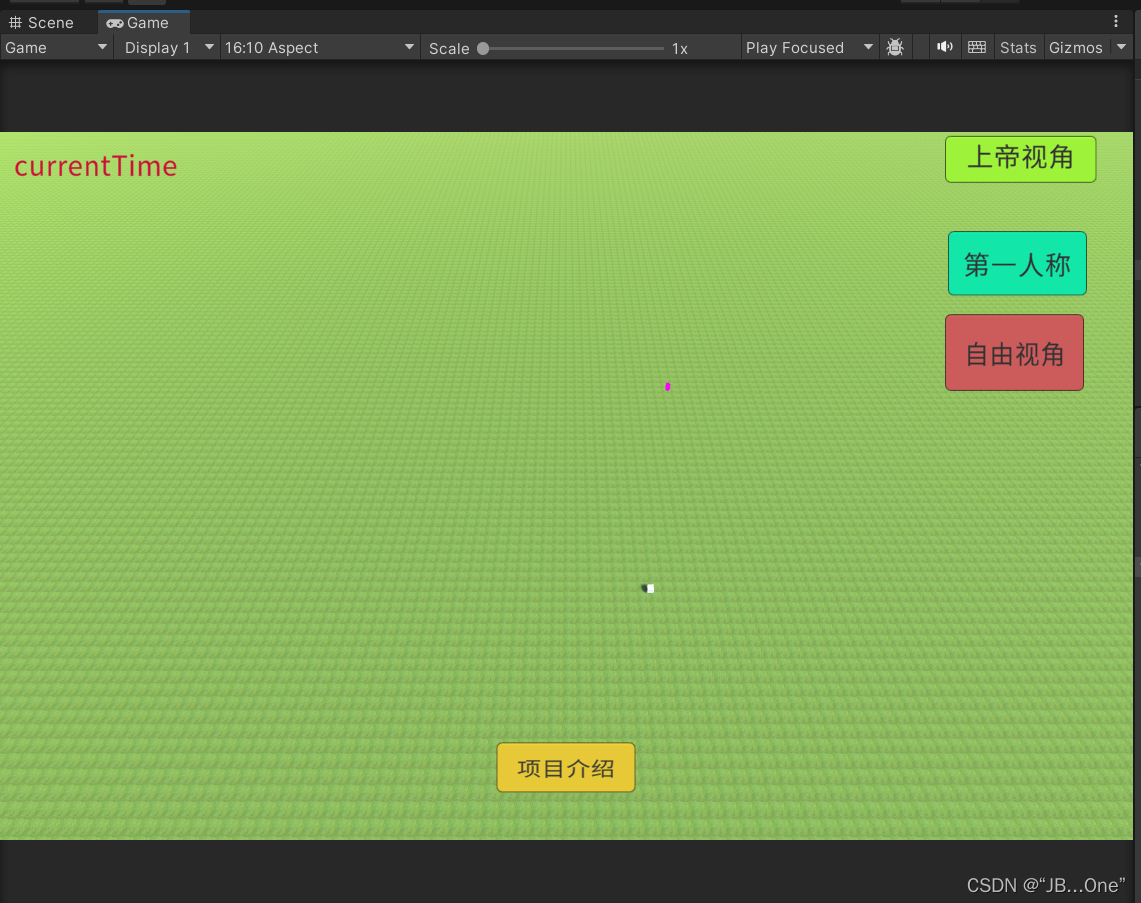
Task: Open the Display 1 dropdown
Action: (x=168, y=47)
